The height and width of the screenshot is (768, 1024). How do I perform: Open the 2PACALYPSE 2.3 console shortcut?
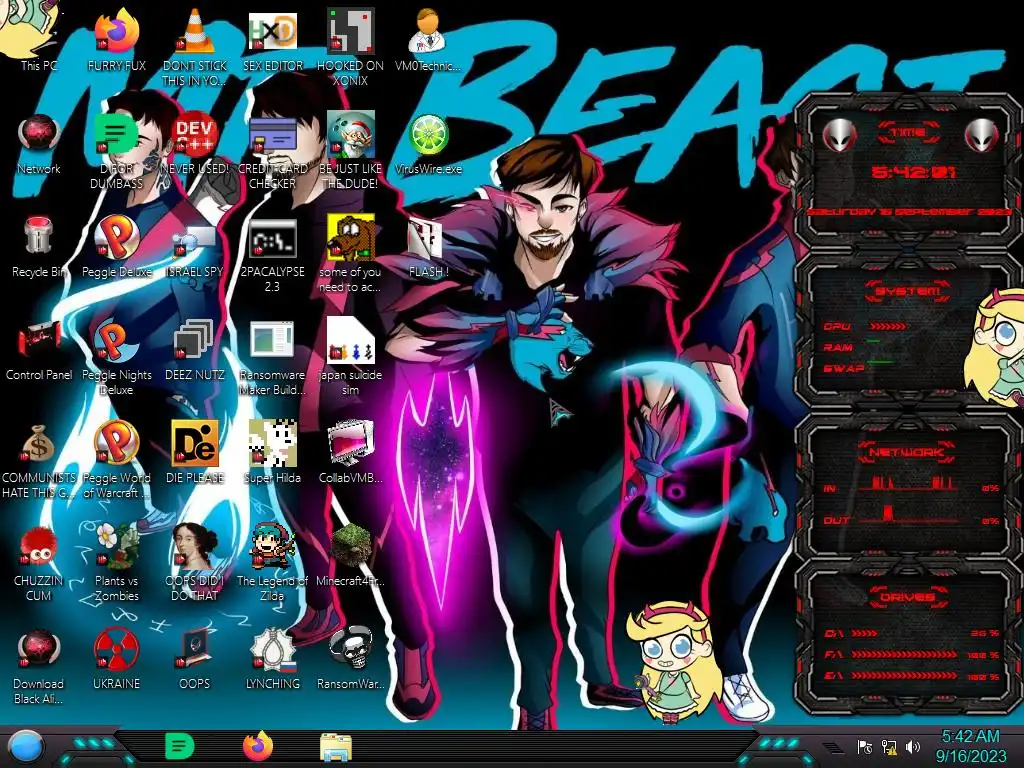tap(272, 255)
